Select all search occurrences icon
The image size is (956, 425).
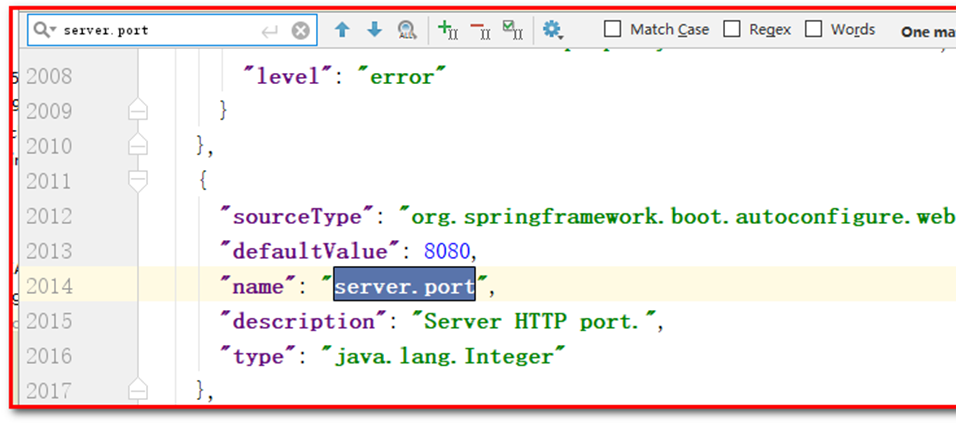click(x=512, y=30)
